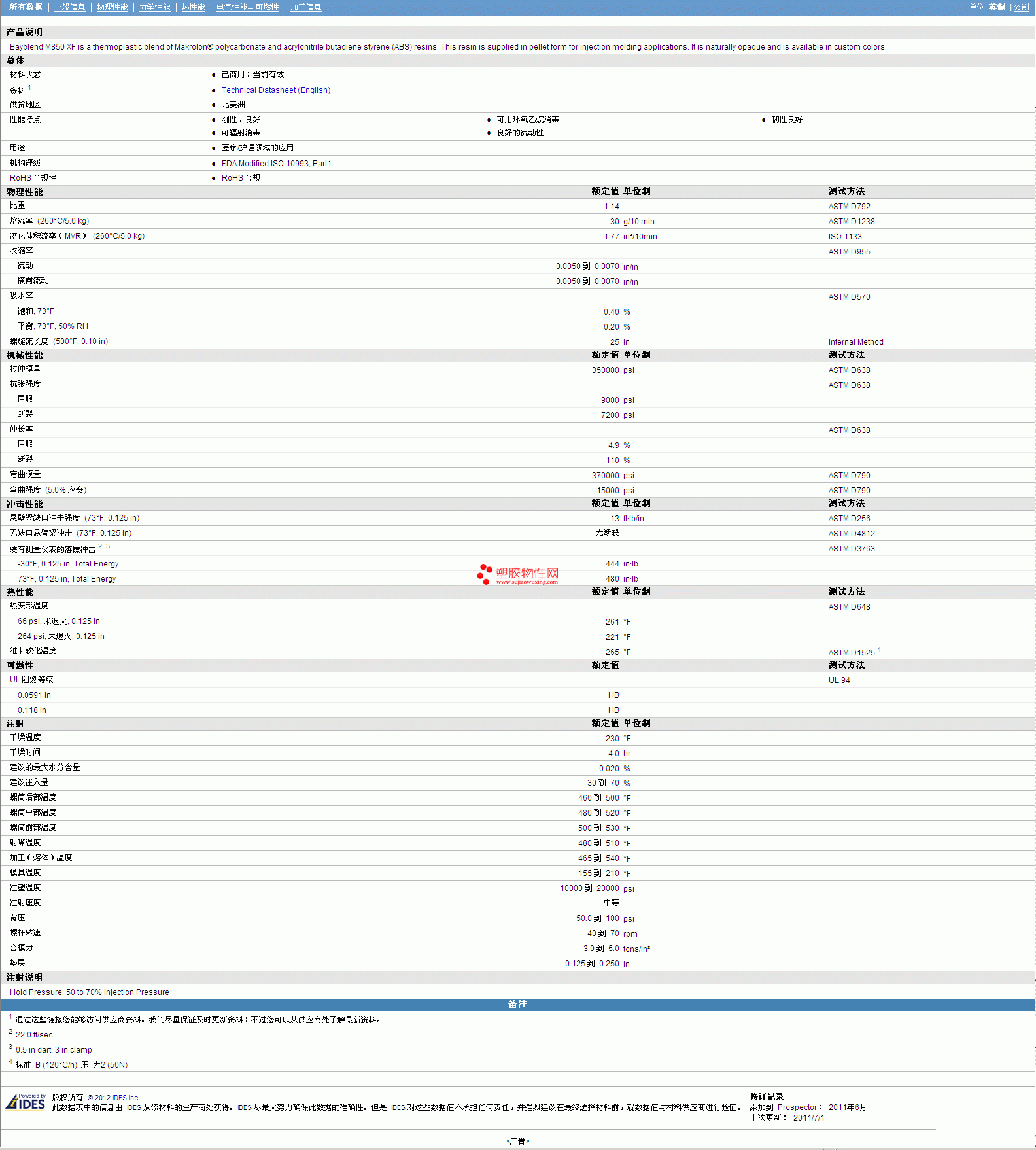Click the 10000 到 20000 psi injection pressure value
Screen dimensions: 1036x1150
click(596, 888)
